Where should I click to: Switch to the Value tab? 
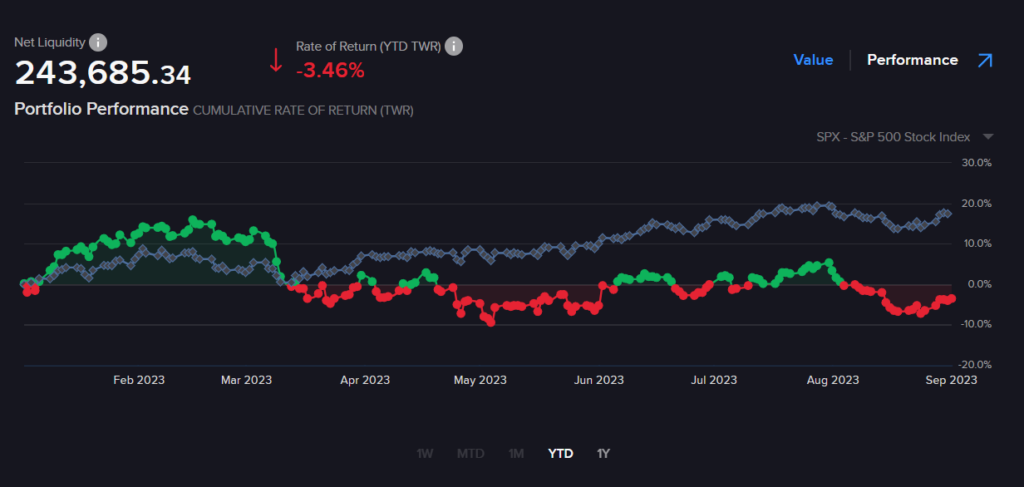point(813,60)
